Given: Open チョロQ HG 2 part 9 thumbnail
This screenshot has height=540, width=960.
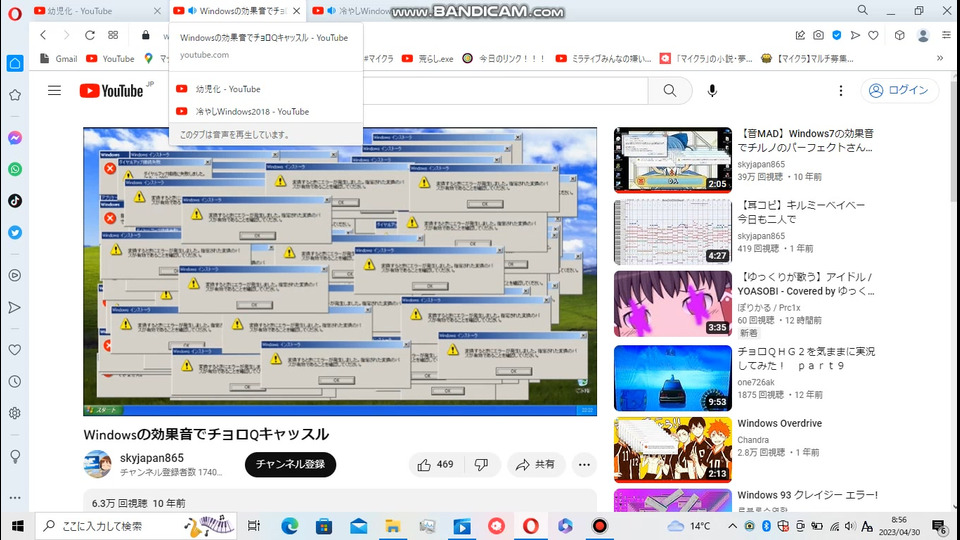Looking at the screenshot, I should pos(673,378).
